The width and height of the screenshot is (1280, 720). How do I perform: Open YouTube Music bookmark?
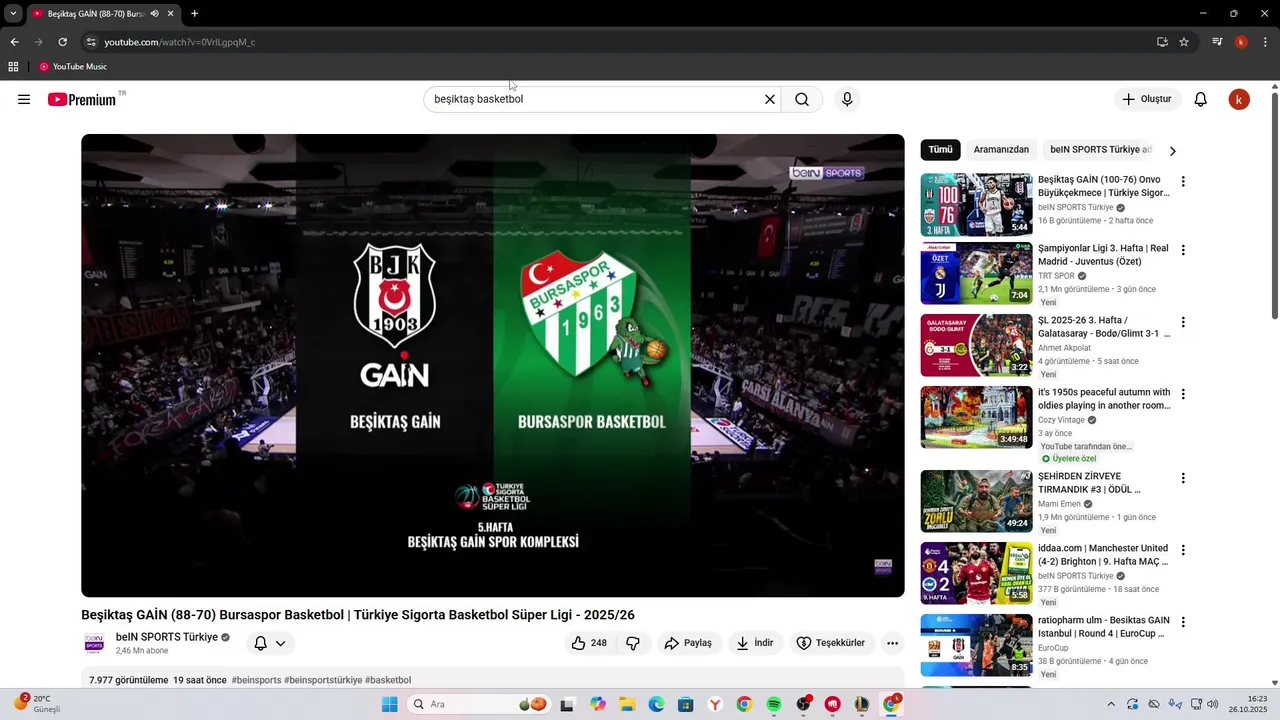pyautogui.click(x=73, y=67)
